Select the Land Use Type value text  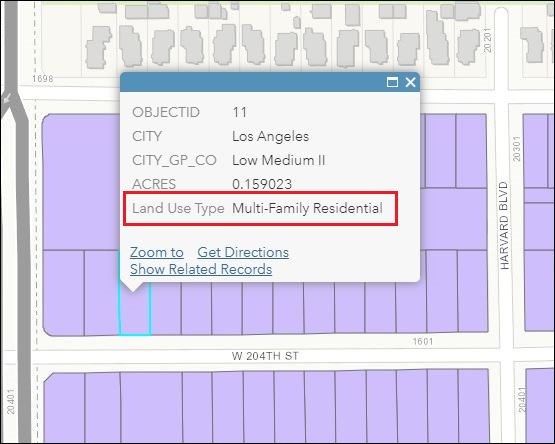307,208
